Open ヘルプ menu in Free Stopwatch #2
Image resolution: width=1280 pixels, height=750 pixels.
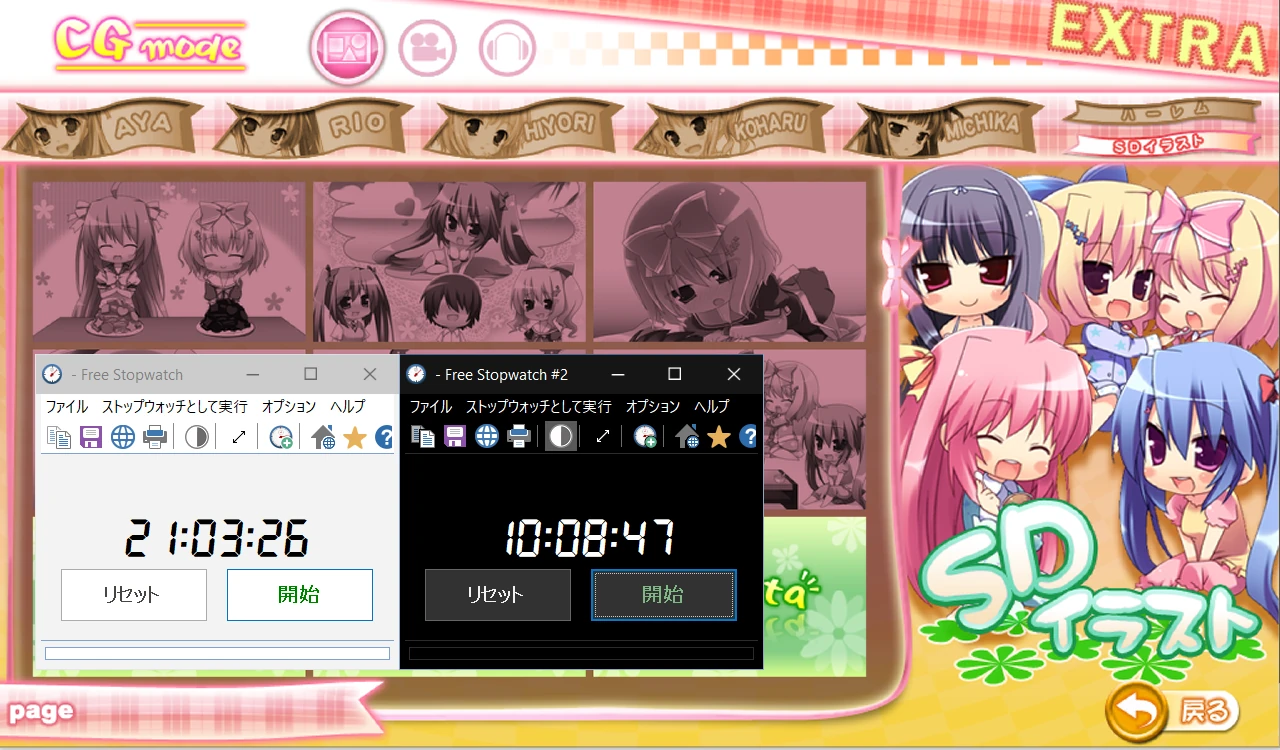pos(712,407)
